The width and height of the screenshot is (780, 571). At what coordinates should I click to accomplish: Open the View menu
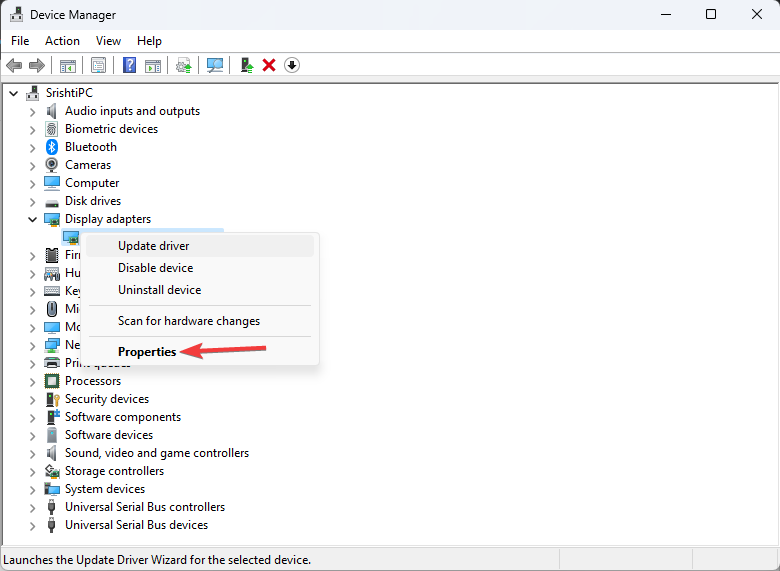click(108, 41)
